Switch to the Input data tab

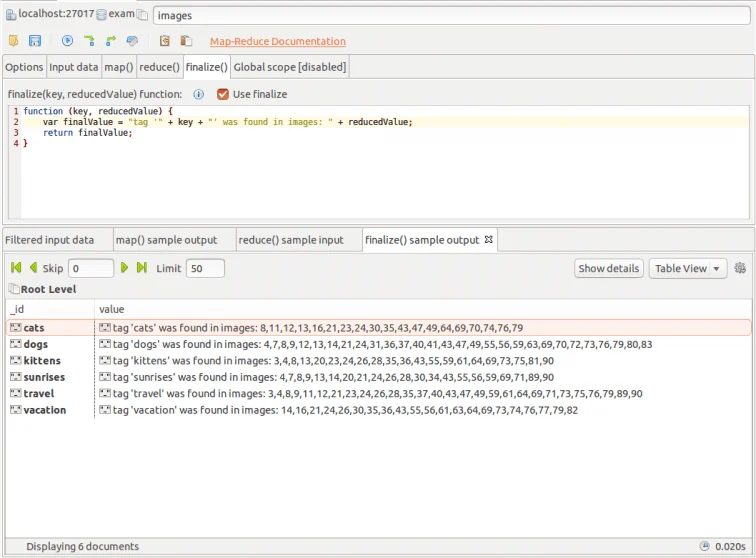(x=74, y=67)
